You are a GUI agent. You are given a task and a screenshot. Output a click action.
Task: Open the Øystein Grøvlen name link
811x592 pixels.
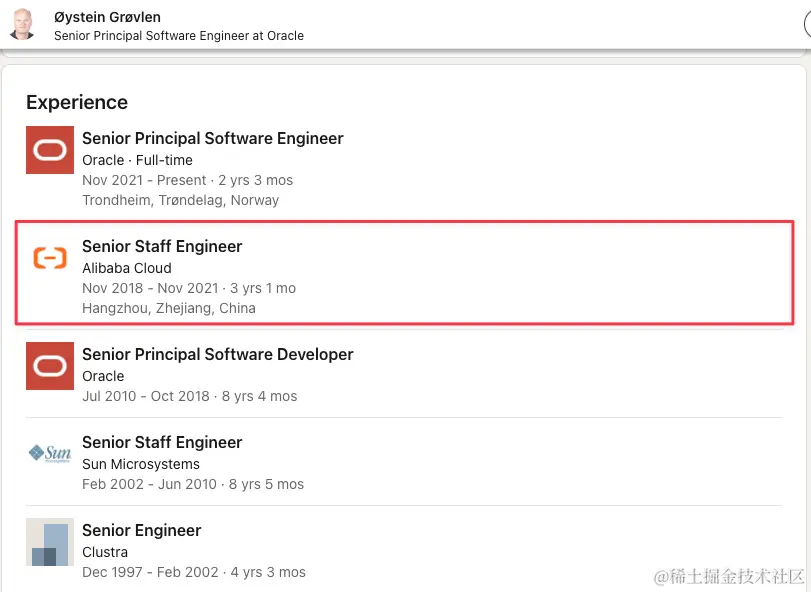(107, 17)
